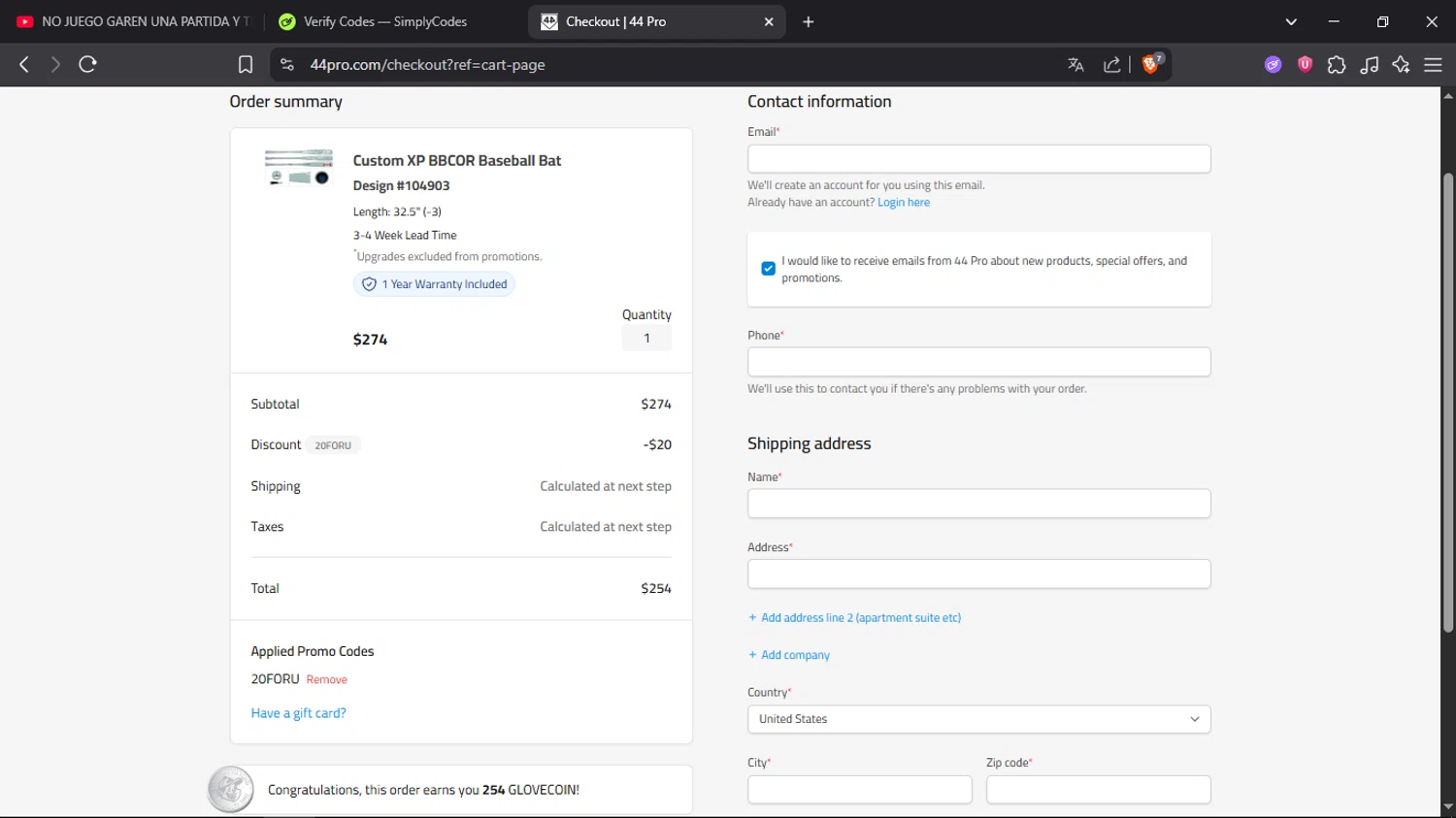The image size is (1456, 818).
Task: Open the browser extensions puzzle icon
Action: [1337, 64]
